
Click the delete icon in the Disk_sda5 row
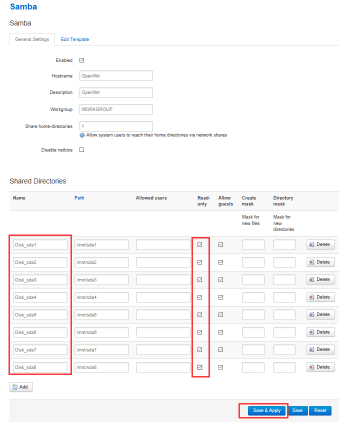[311, 315]
